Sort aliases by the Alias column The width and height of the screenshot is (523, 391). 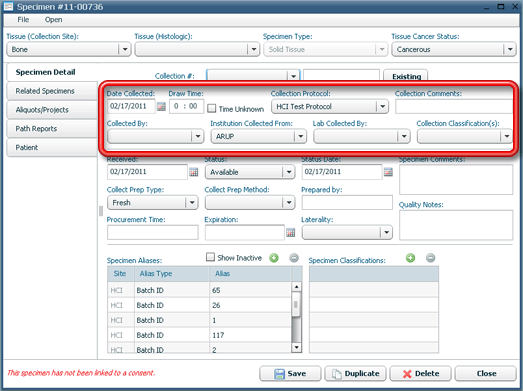click(251, 274)
